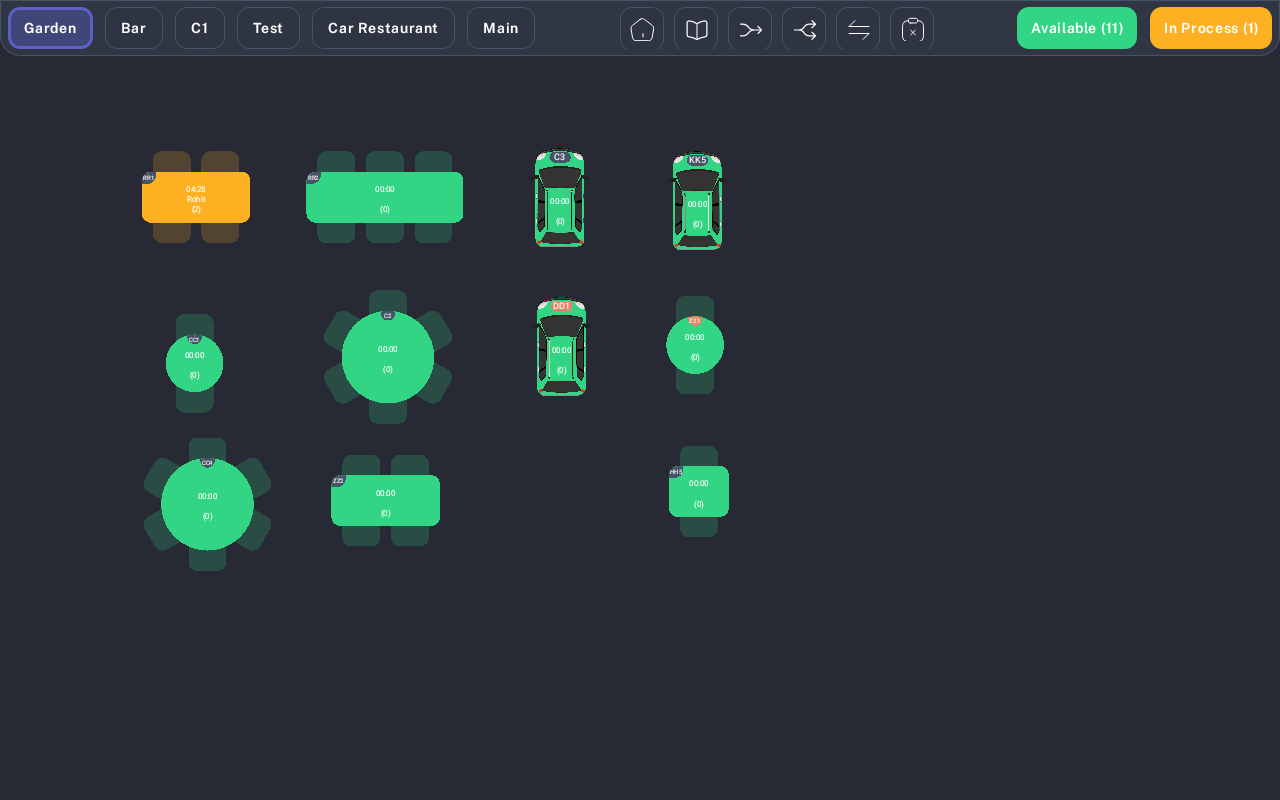Open the Car Restaurant tab
The width and height of the screenshot is (1280, 800).
(383, 28)
